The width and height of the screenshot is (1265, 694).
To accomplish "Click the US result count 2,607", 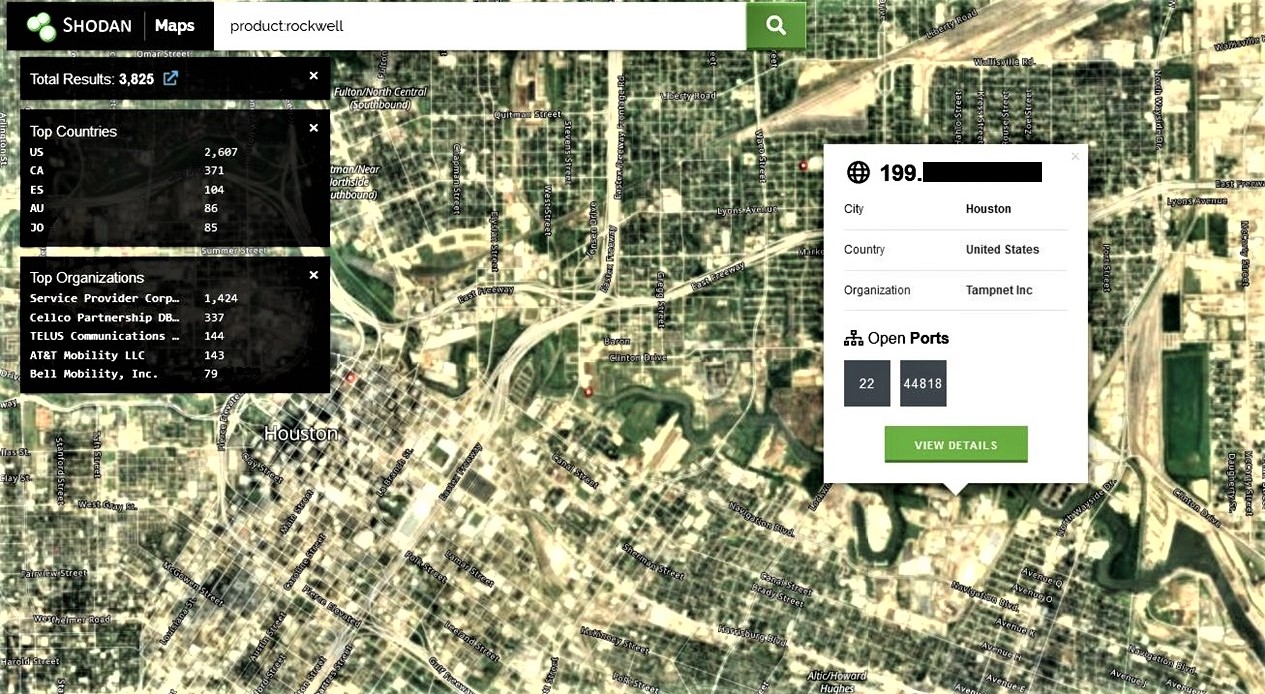I will pyautogui.click(x=221, y=152).
